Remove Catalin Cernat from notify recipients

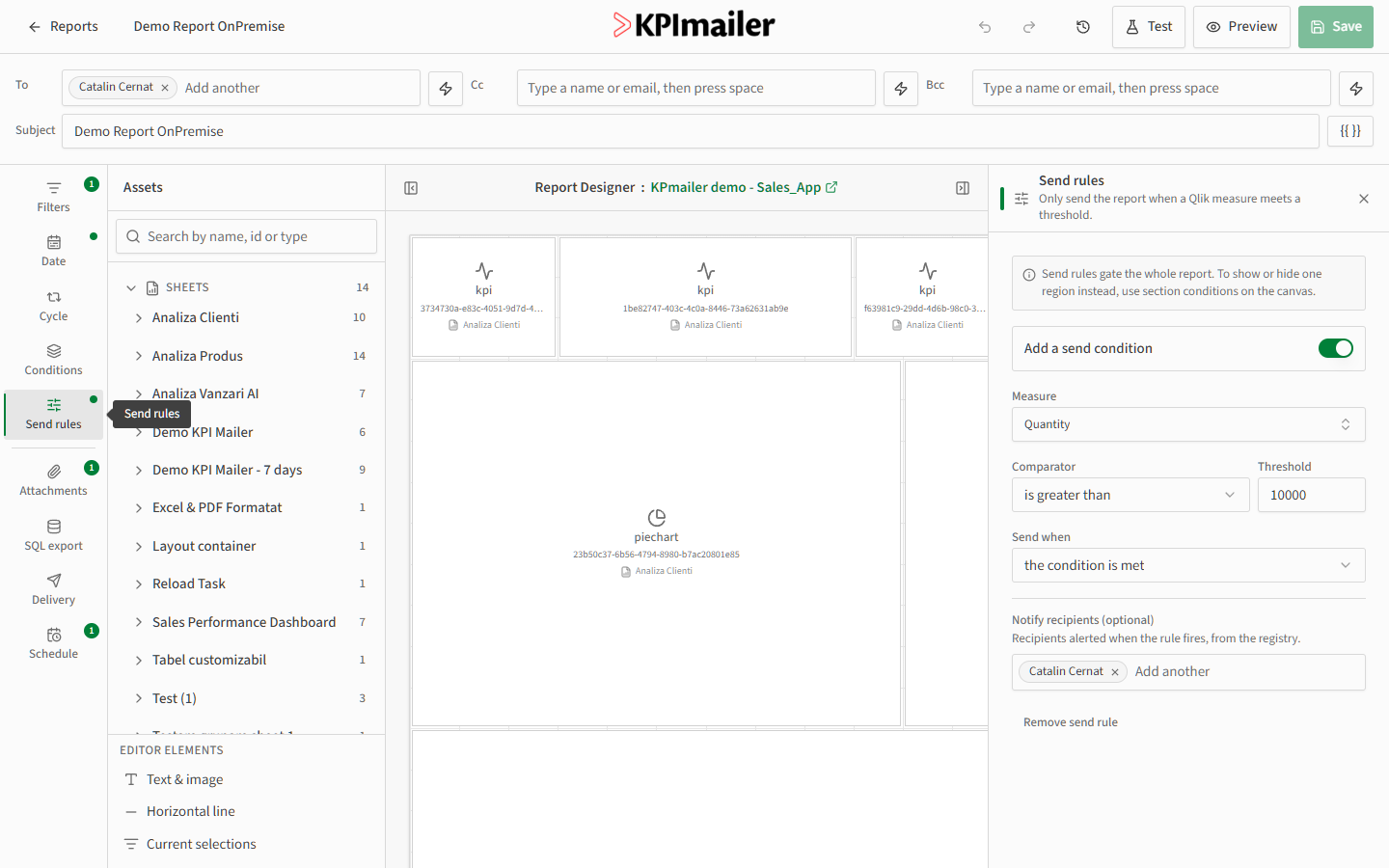[1115, 672]
